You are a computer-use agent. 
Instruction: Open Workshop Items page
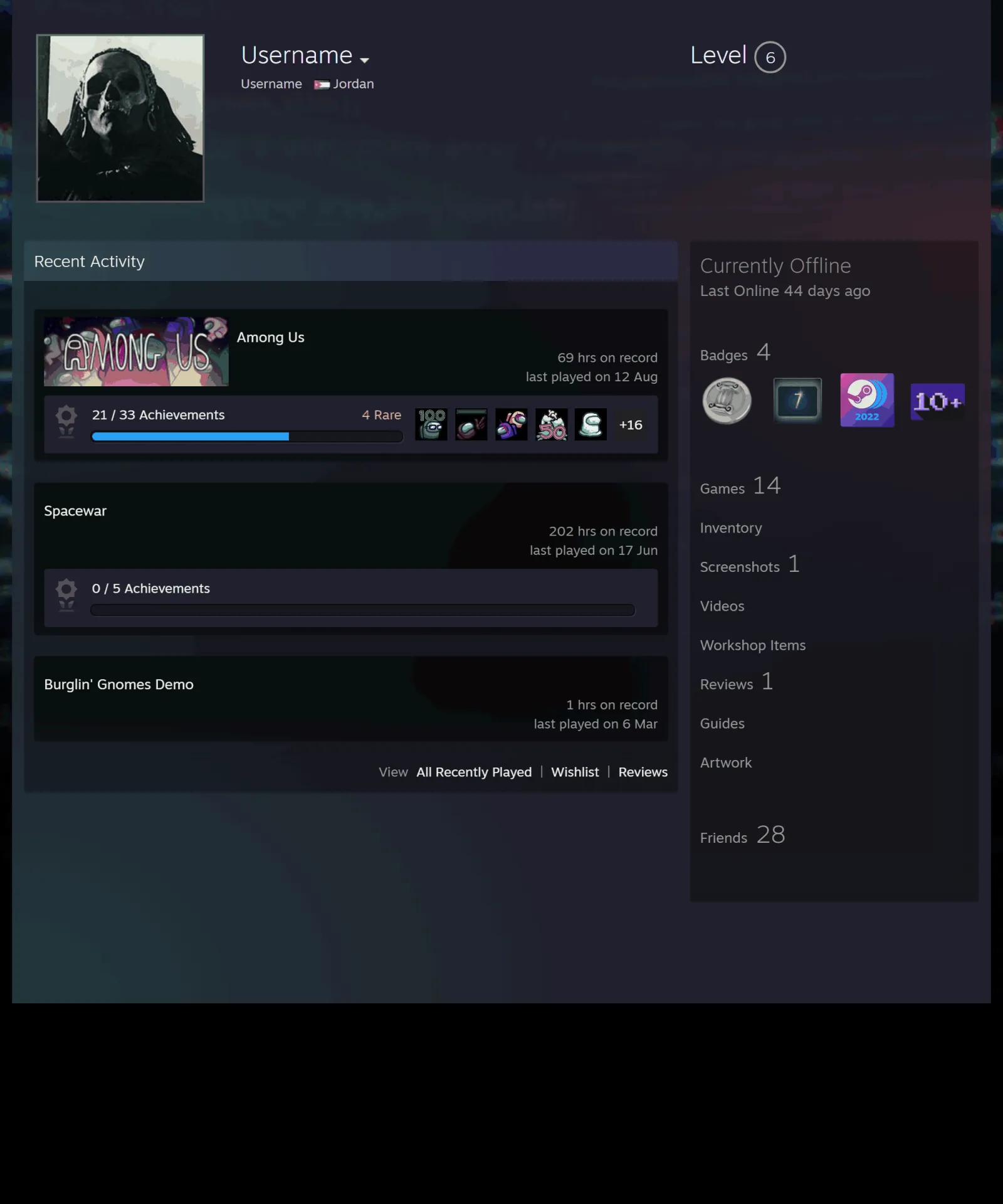click(x=753, y=645)
